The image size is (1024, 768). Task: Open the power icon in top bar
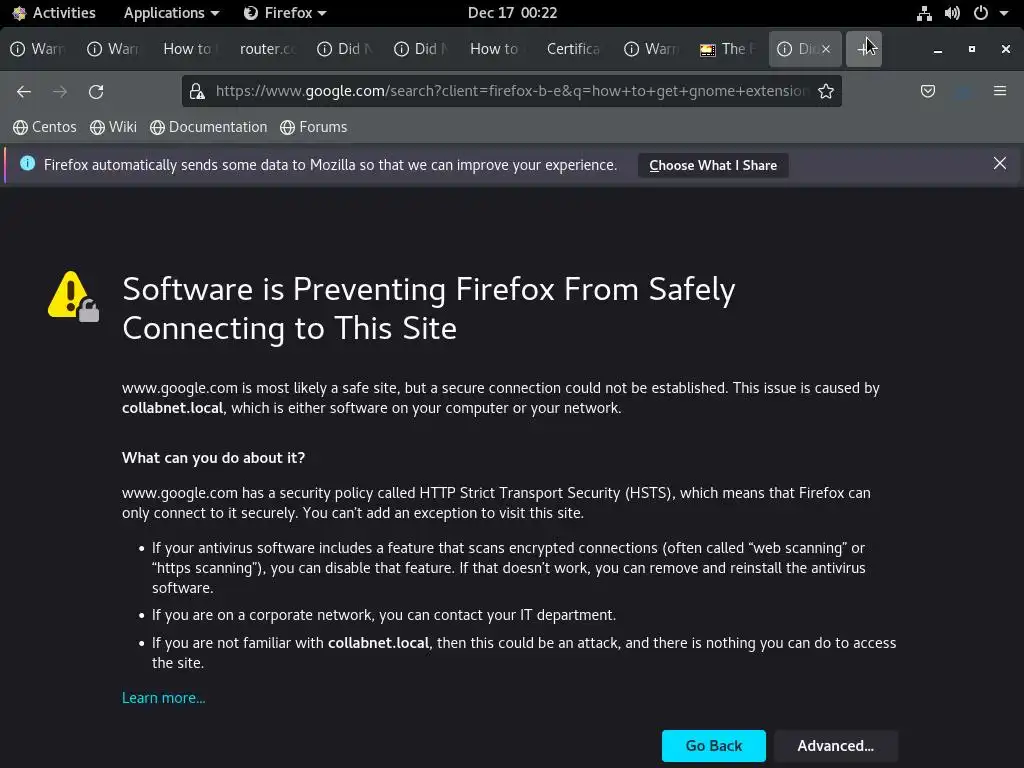(x=980, y=13)
